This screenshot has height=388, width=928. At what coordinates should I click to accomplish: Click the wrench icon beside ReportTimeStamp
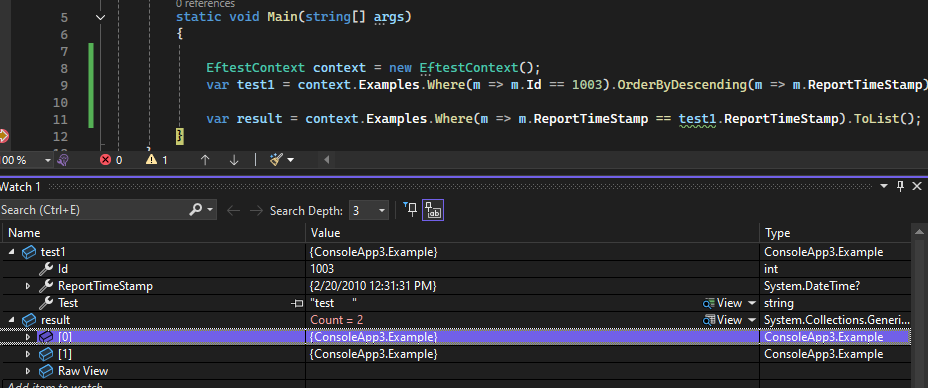46,286
